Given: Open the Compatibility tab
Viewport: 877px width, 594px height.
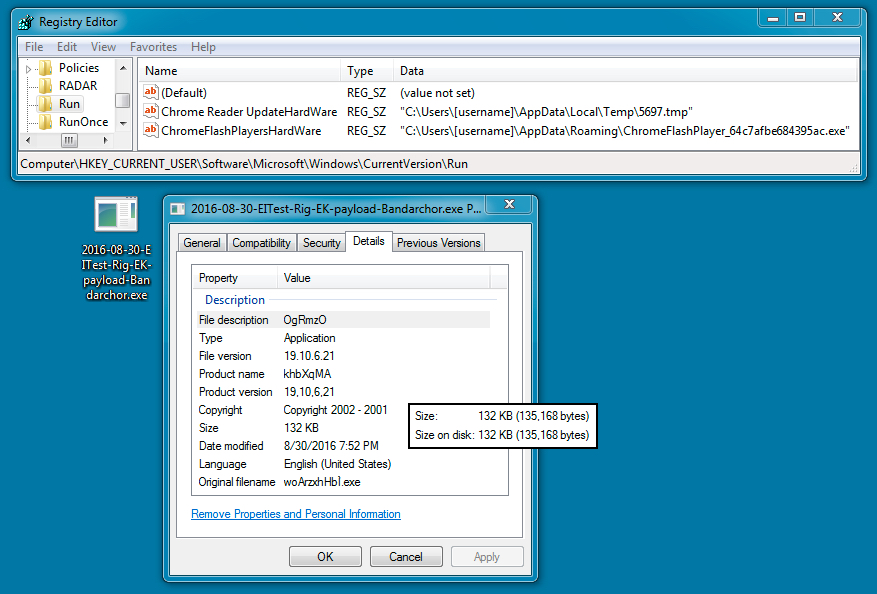Looking at the screenshot, I should (x=261, y=243).
